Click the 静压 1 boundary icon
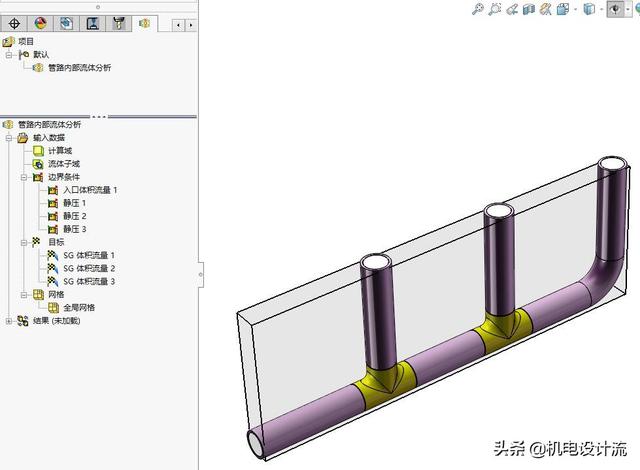640x470 pixels. click(x=53, y=203)
